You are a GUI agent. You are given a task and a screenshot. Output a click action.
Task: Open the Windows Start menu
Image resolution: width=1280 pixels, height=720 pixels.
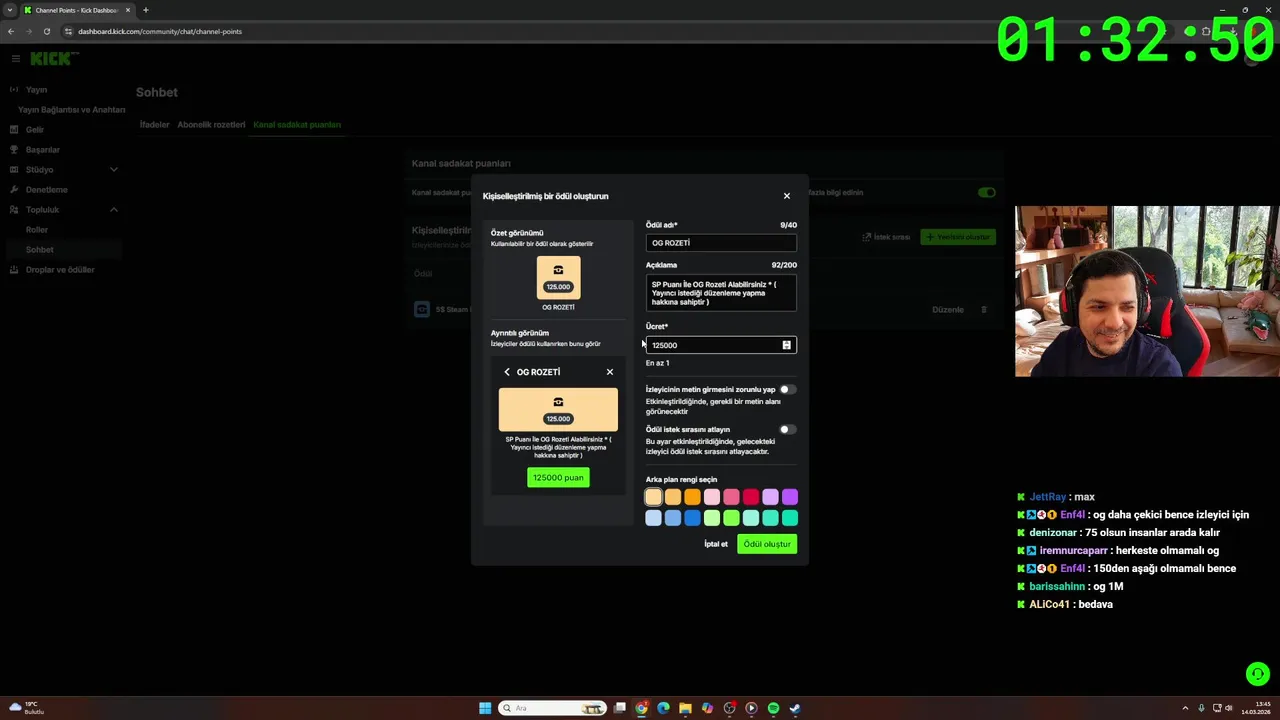coord(485,708)
